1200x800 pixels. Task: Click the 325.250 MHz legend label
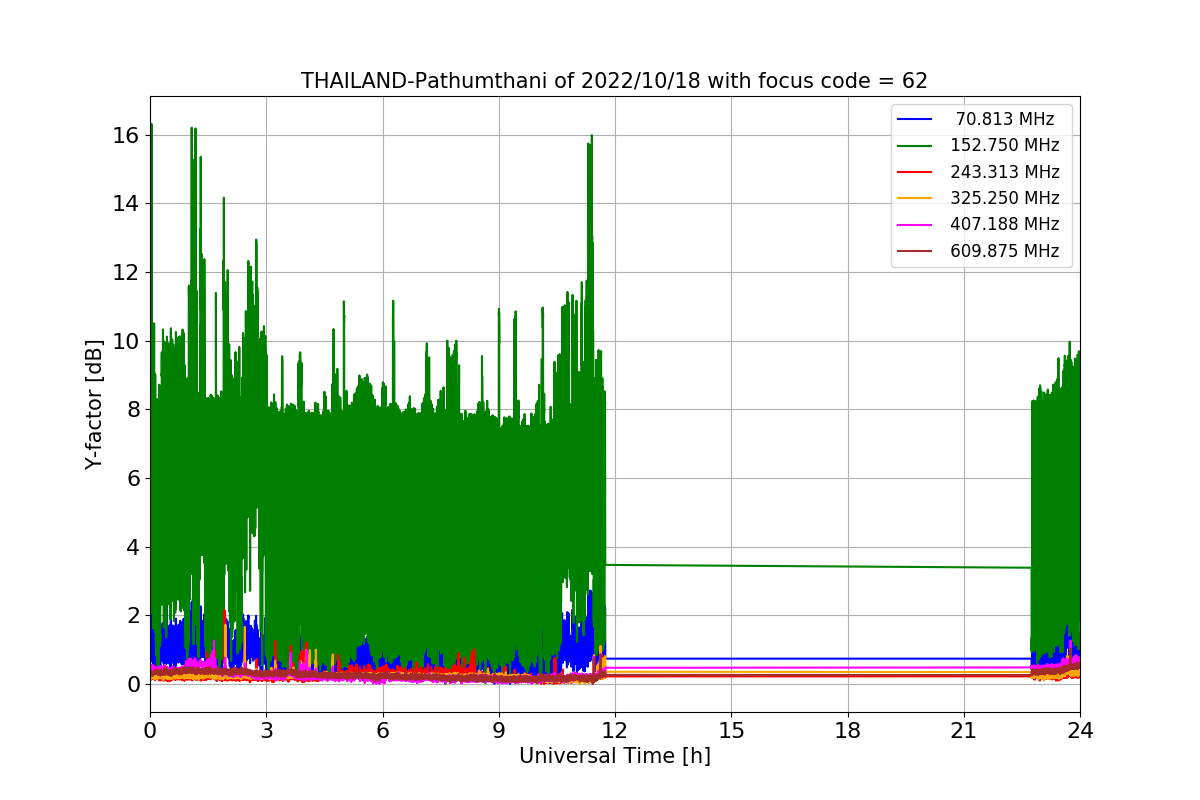click(x=1005, y=198)
